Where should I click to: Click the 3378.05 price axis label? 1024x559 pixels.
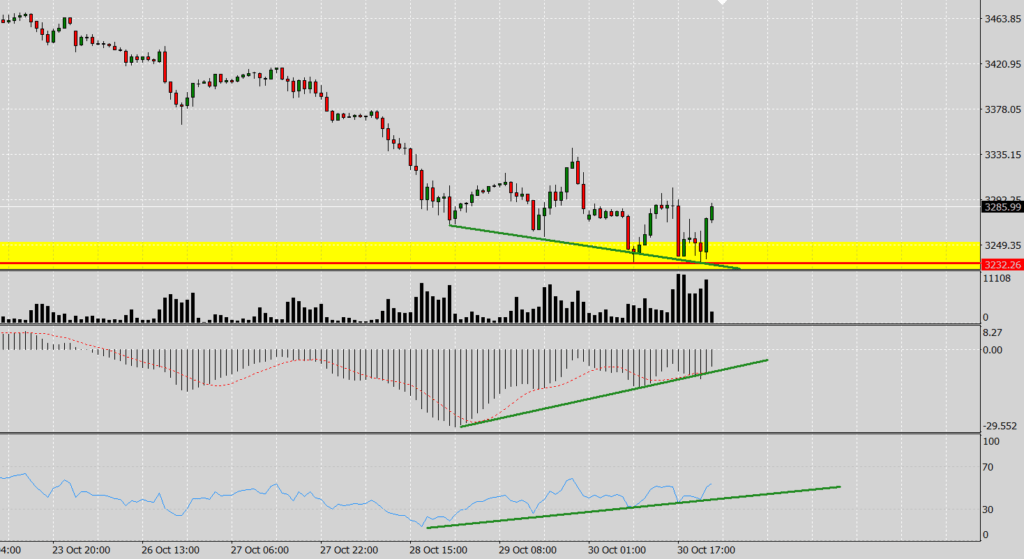[x=1001, y=110]
